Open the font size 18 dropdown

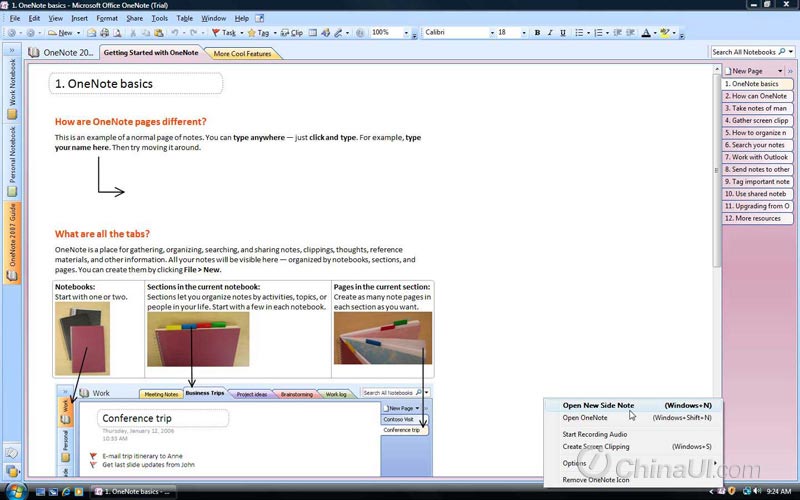(523, 33)
